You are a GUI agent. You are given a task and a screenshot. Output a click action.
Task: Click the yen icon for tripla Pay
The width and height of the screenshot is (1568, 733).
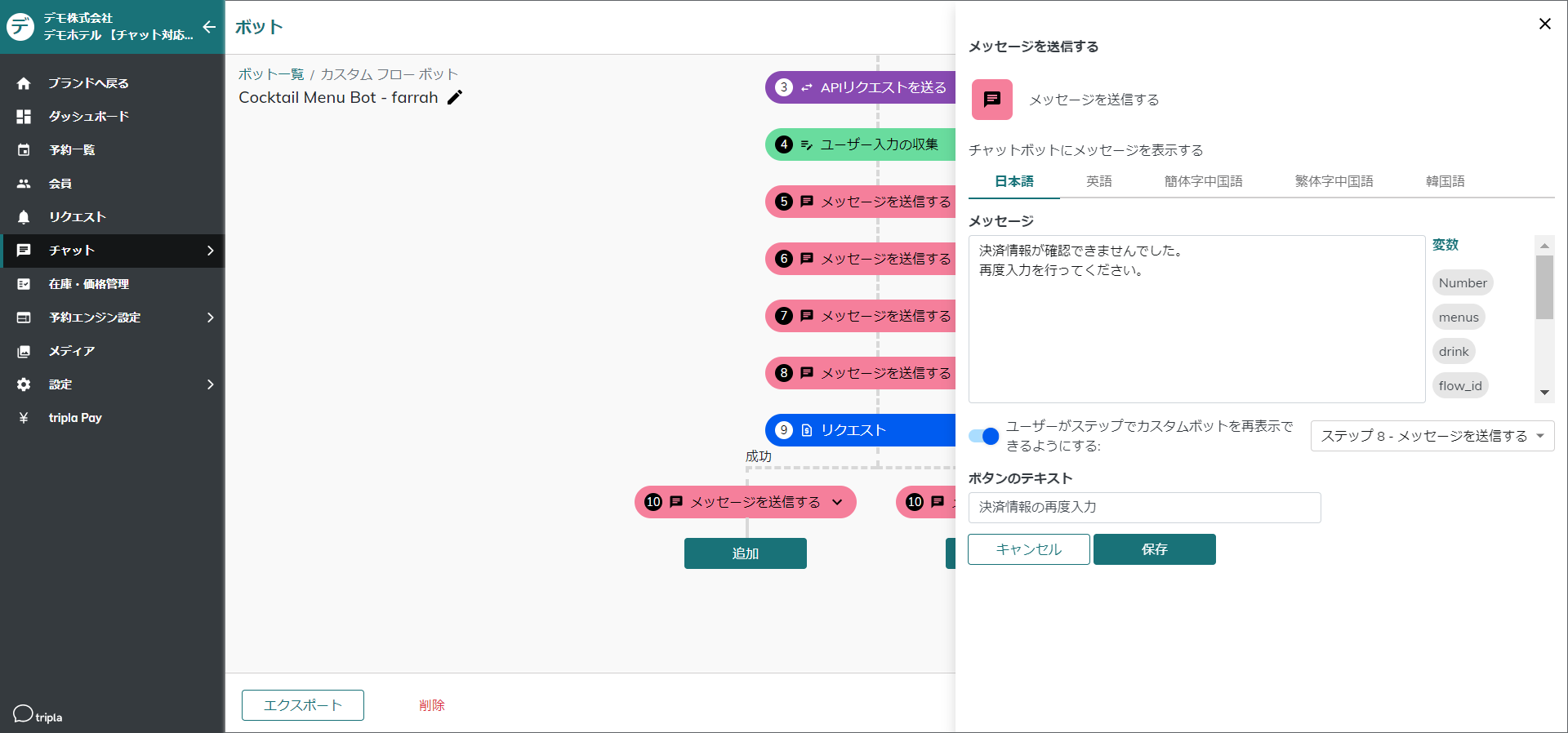[24, 418]
